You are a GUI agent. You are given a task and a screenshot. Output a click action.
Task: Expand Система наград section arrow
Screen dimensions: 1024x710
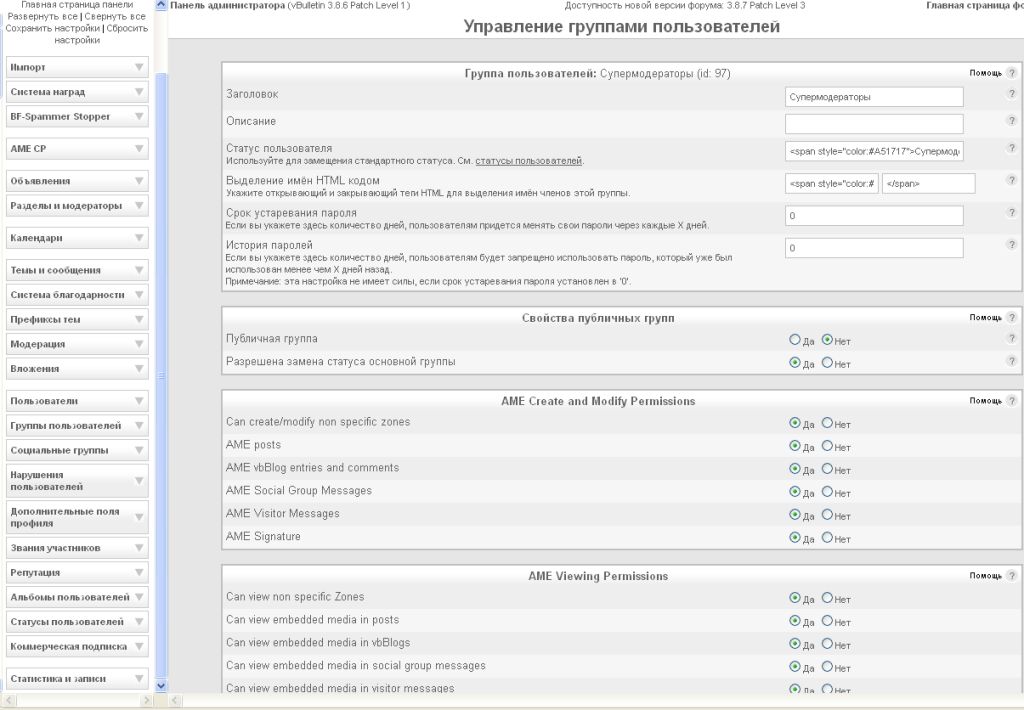click(139, 92)
